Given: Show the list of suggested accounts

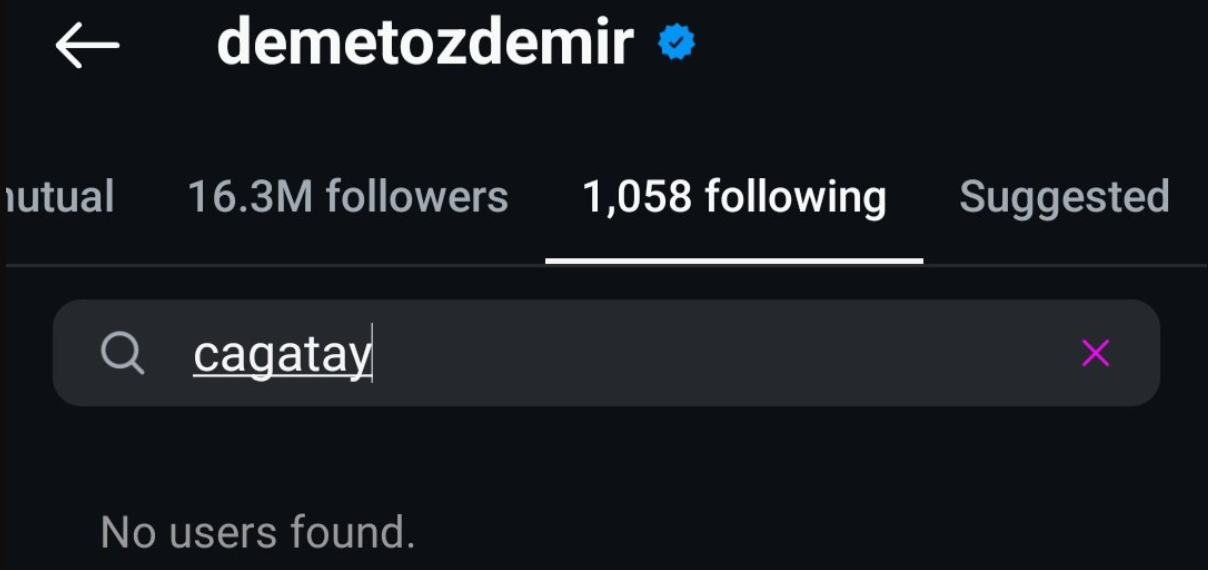Looking at the screenshot, I should click(x=1064, y=197).
